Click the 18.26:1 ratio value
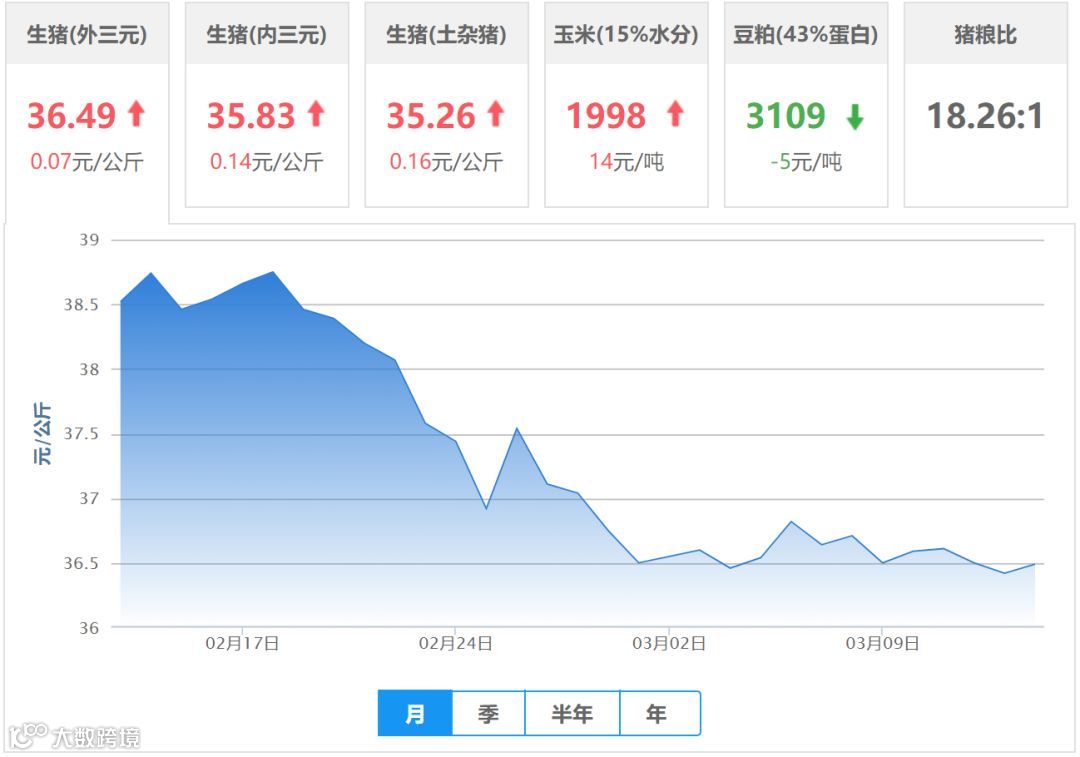This screenshot has height=757, width=1080. (986, 116)
